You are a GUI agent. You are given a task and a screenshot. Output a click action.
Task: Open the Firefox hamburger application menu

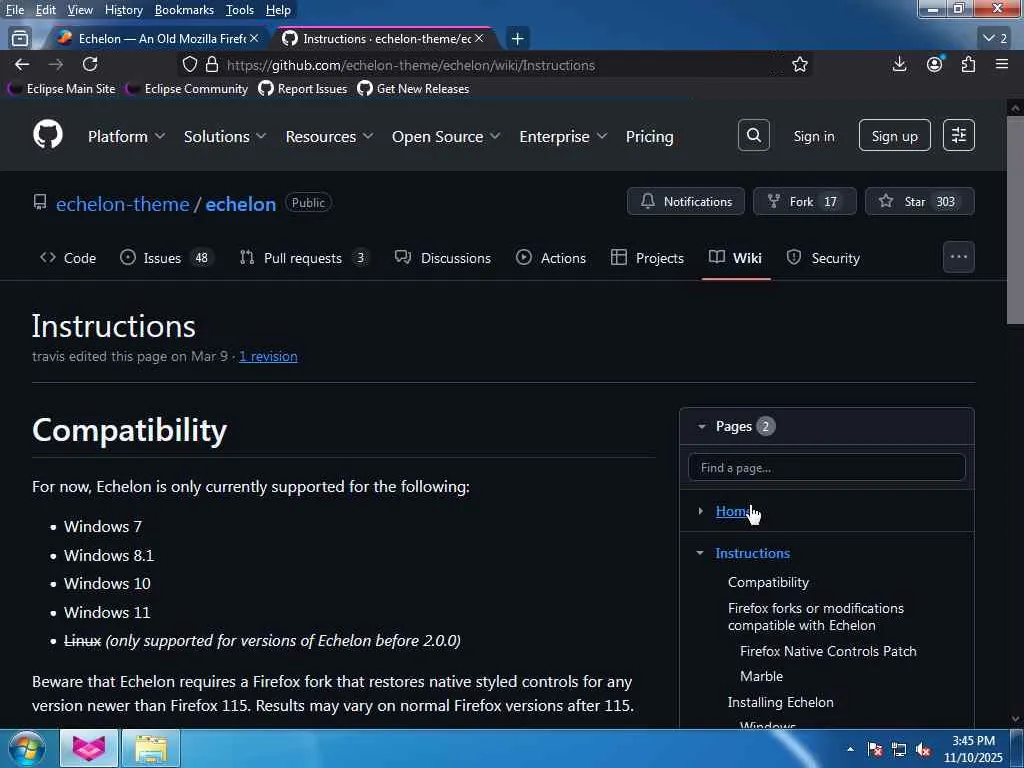pyautogui.click(x=1002, y=65)
